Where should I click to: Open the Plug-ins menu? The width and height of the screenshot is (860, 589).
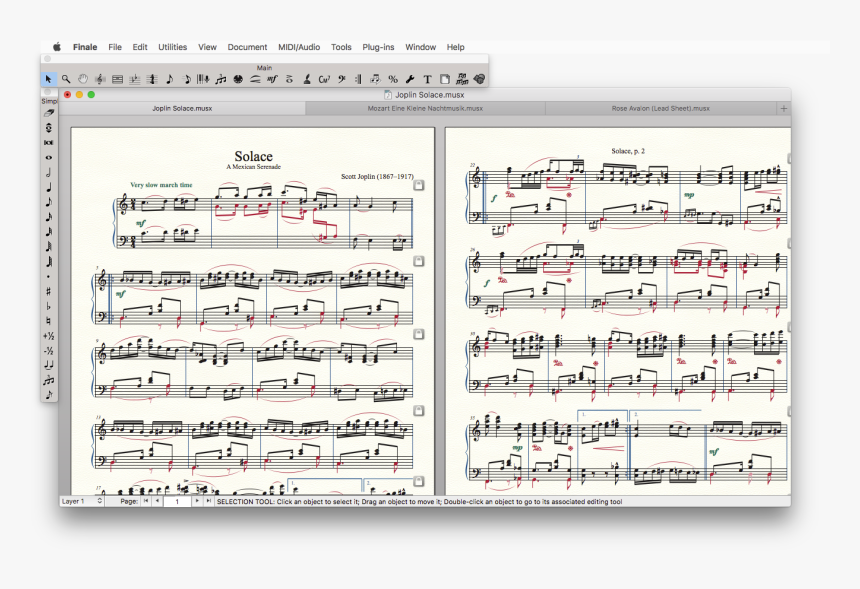point(378,47)
